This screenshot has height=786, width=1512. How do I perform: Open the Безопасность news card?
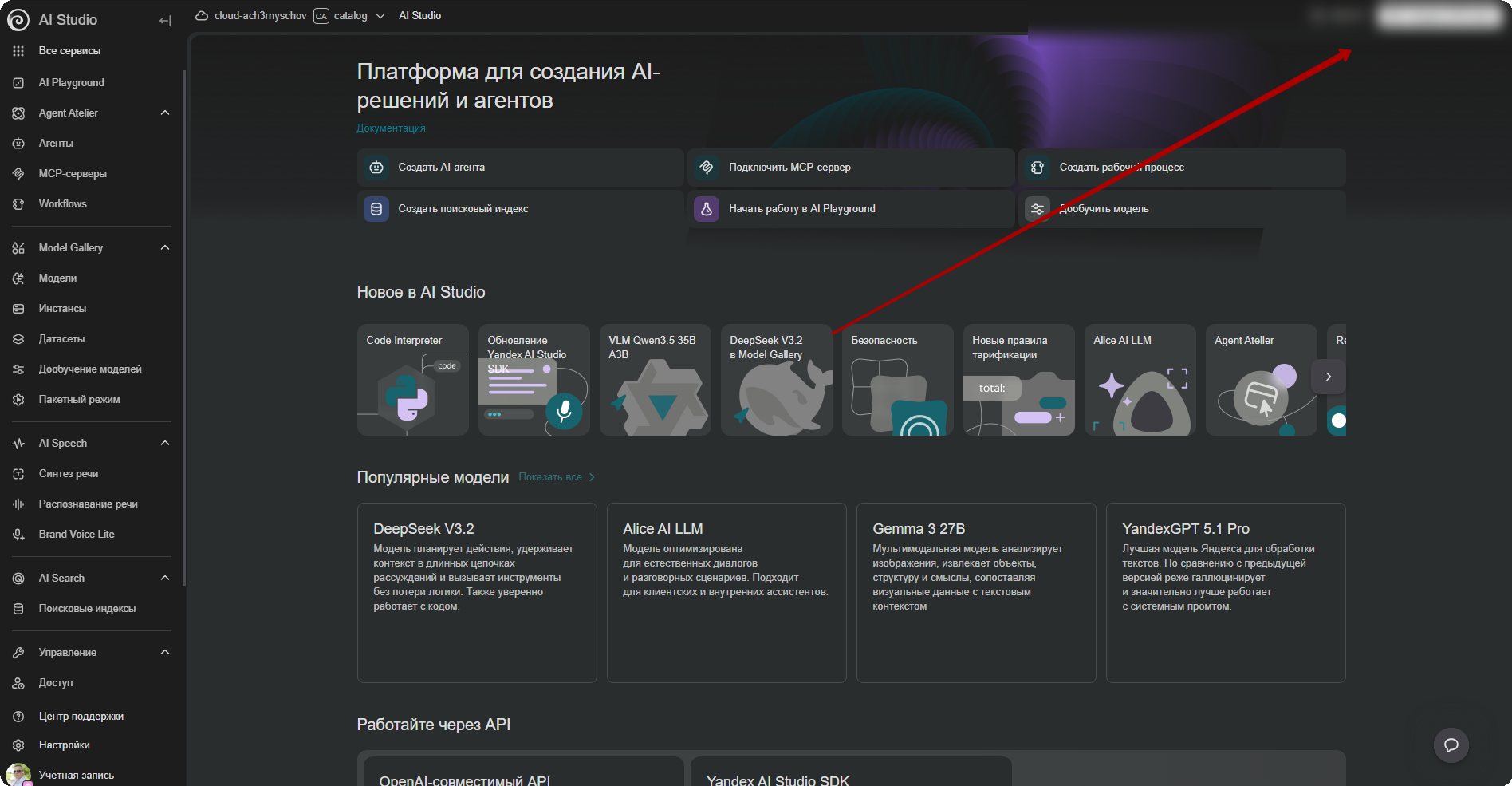tap(898, 380)
